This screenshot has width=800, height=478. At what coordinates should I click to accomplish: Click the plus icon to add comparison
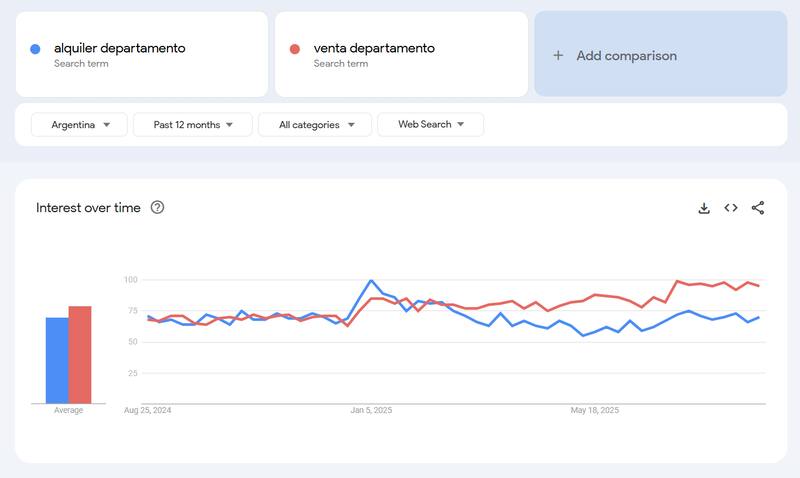(x=558, y=56)
